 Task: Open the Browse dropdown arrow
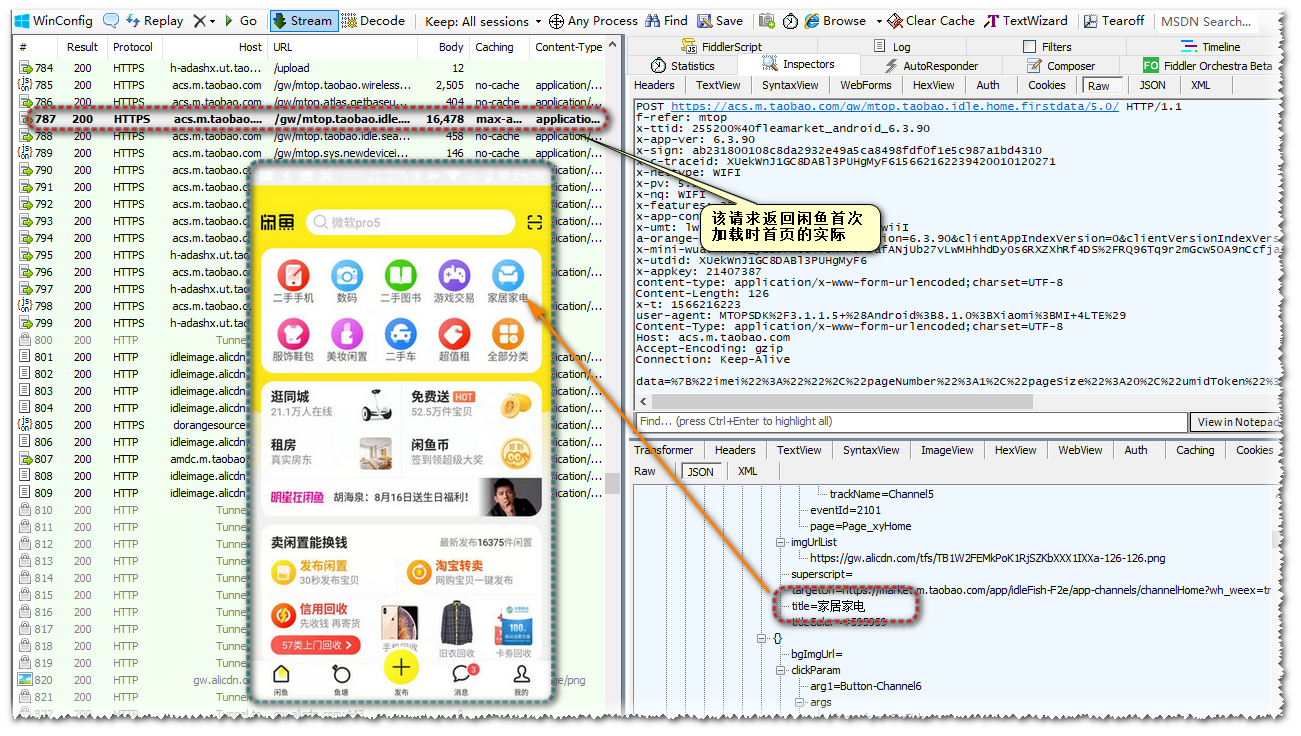(879, 20)
